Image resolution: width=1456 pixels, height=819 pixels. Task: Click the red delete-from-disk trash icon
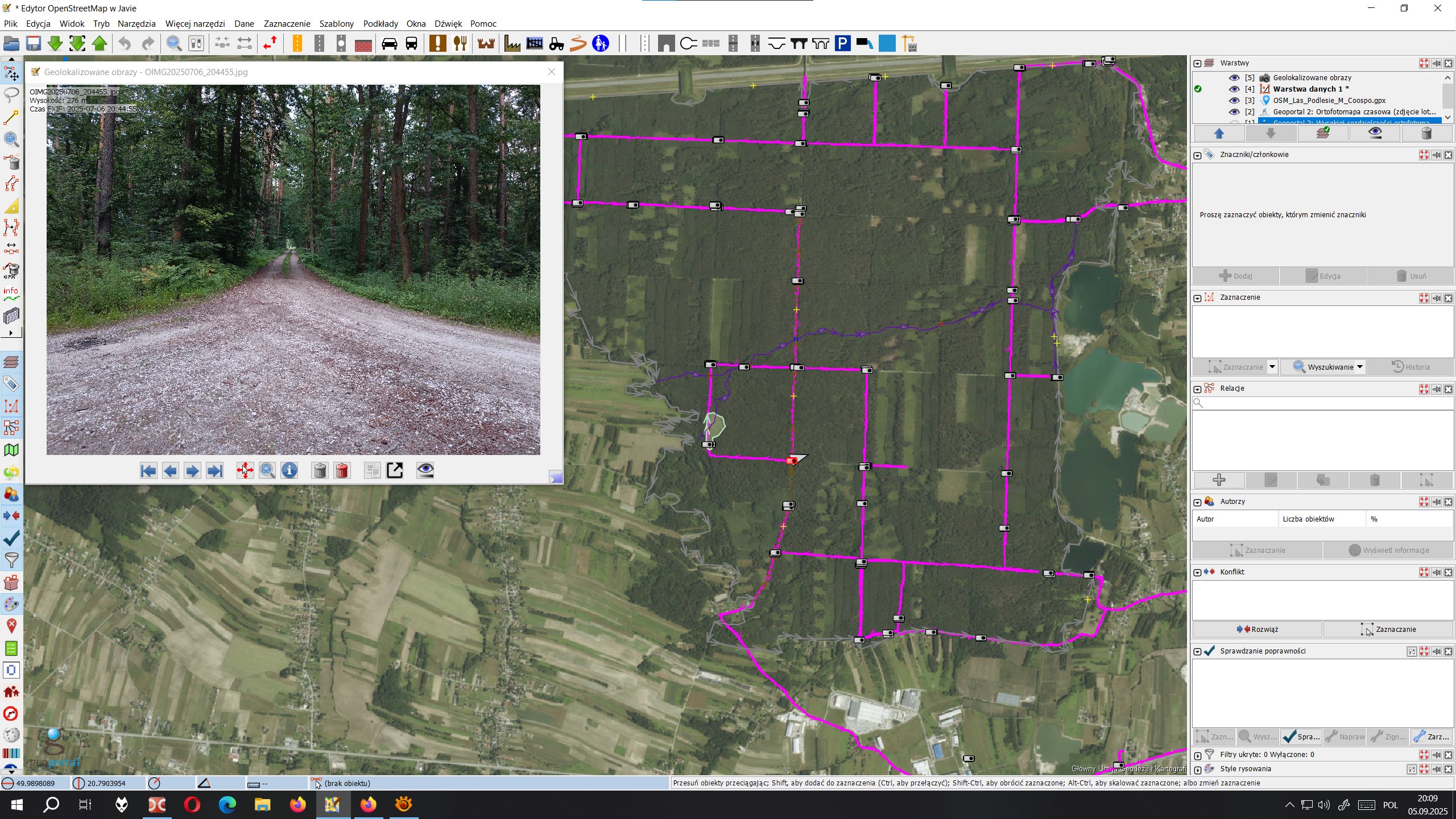point(342,471)
